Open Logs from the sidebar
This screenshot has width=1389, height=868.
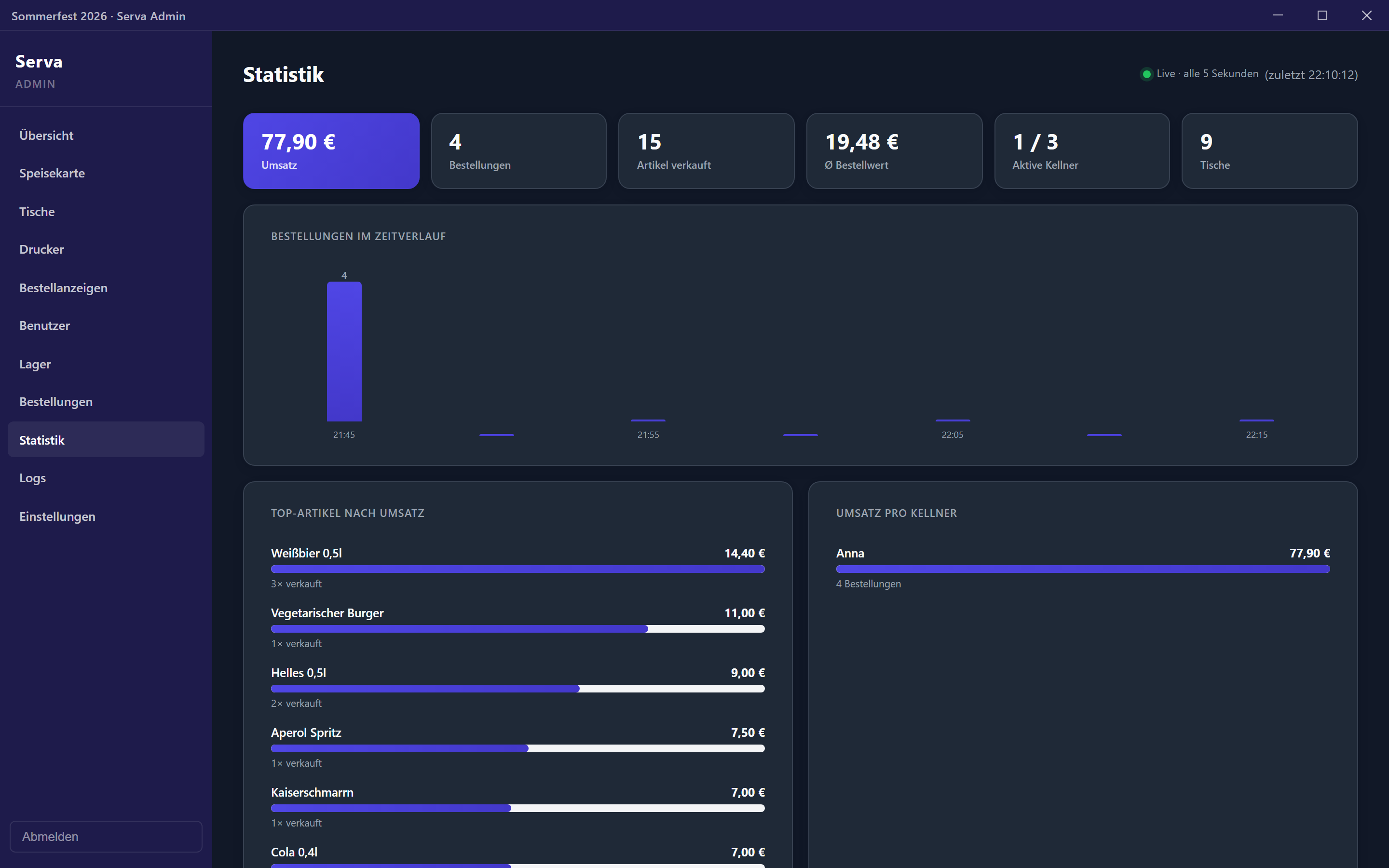point(106,478)
